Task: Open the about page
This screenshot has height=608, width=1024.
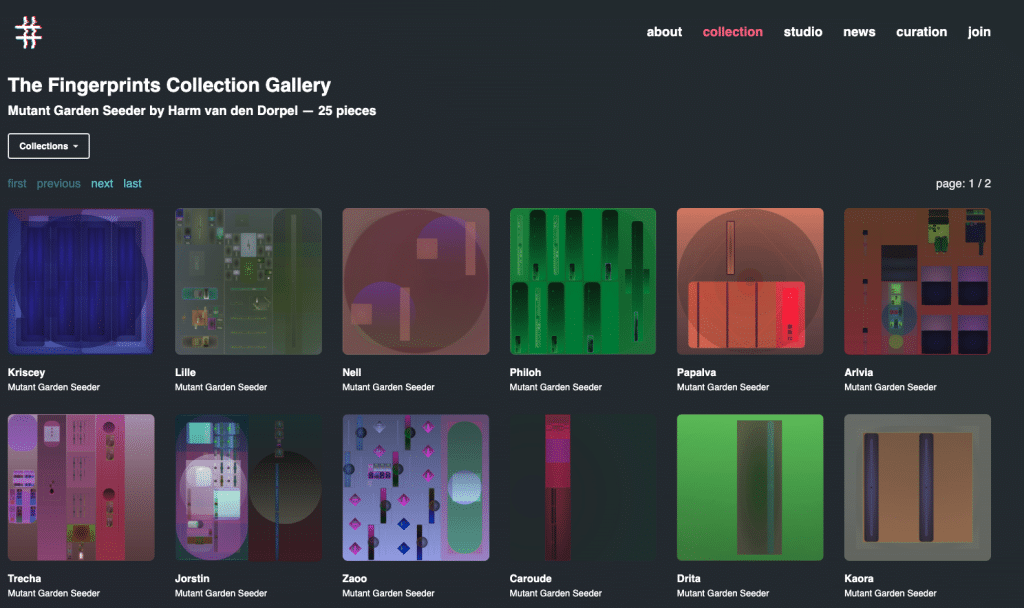Action: 664,32
